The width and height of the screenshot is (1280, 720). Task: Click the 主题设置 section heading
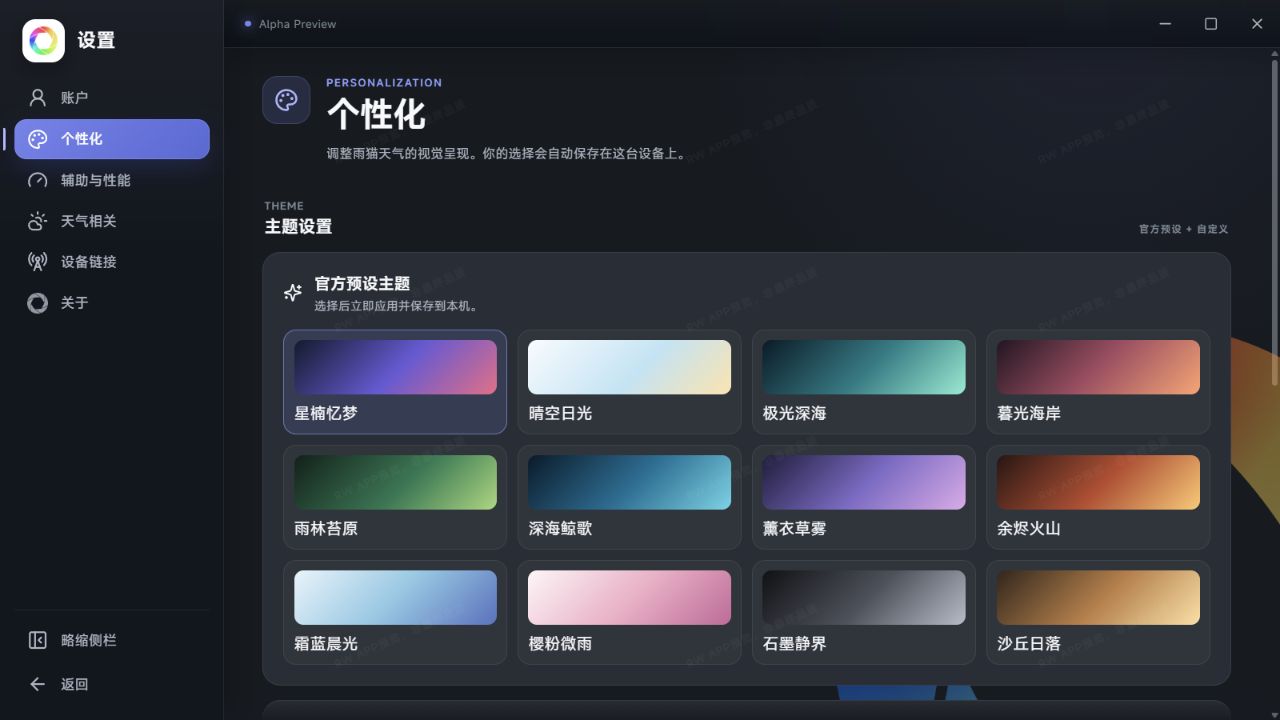(298, 227)
